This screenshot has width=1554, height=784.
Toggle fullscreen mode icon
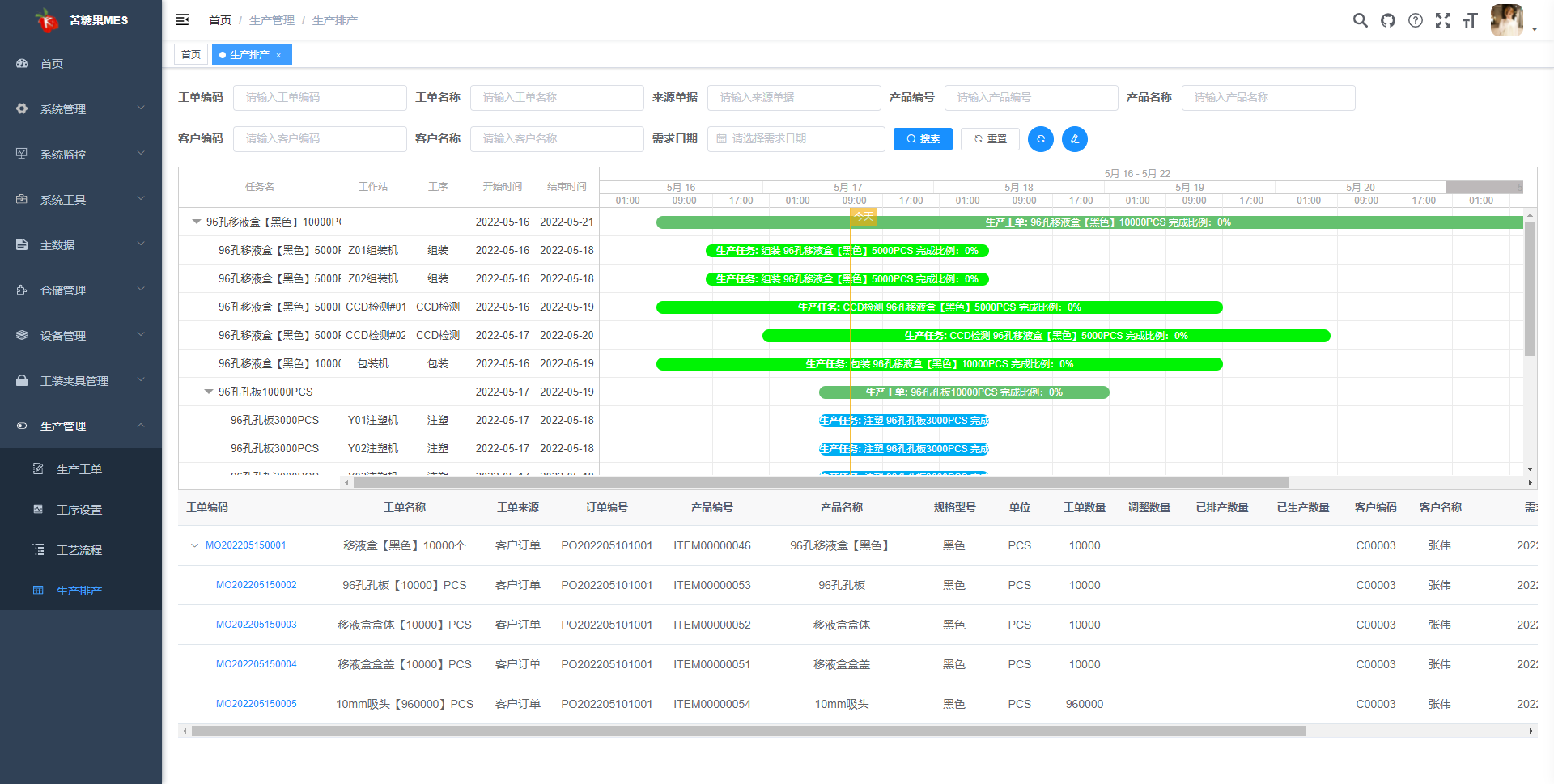point(1442,20)
